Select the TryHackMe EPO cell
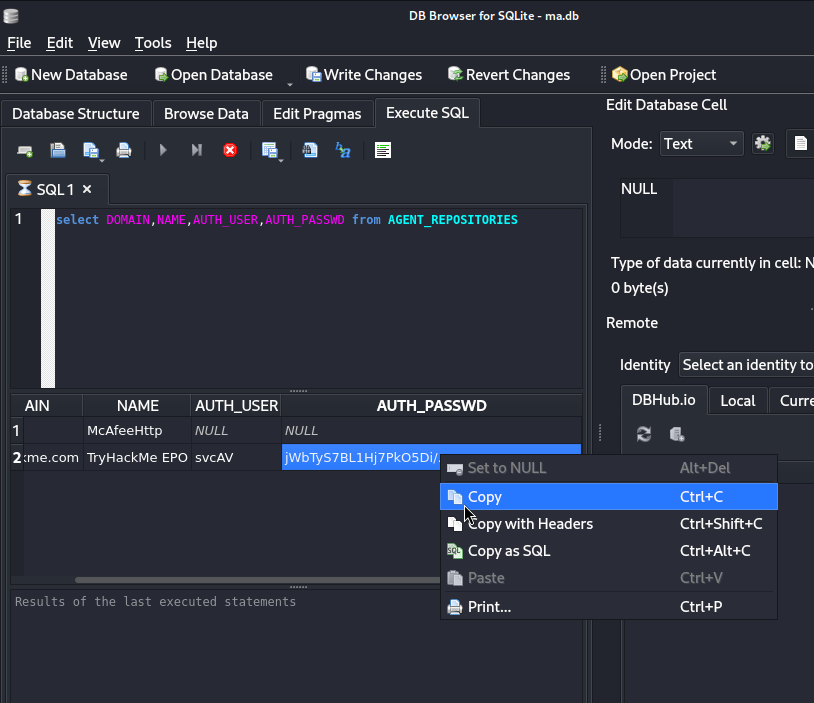This screenshot has height=703, width=814. (137, 457)
